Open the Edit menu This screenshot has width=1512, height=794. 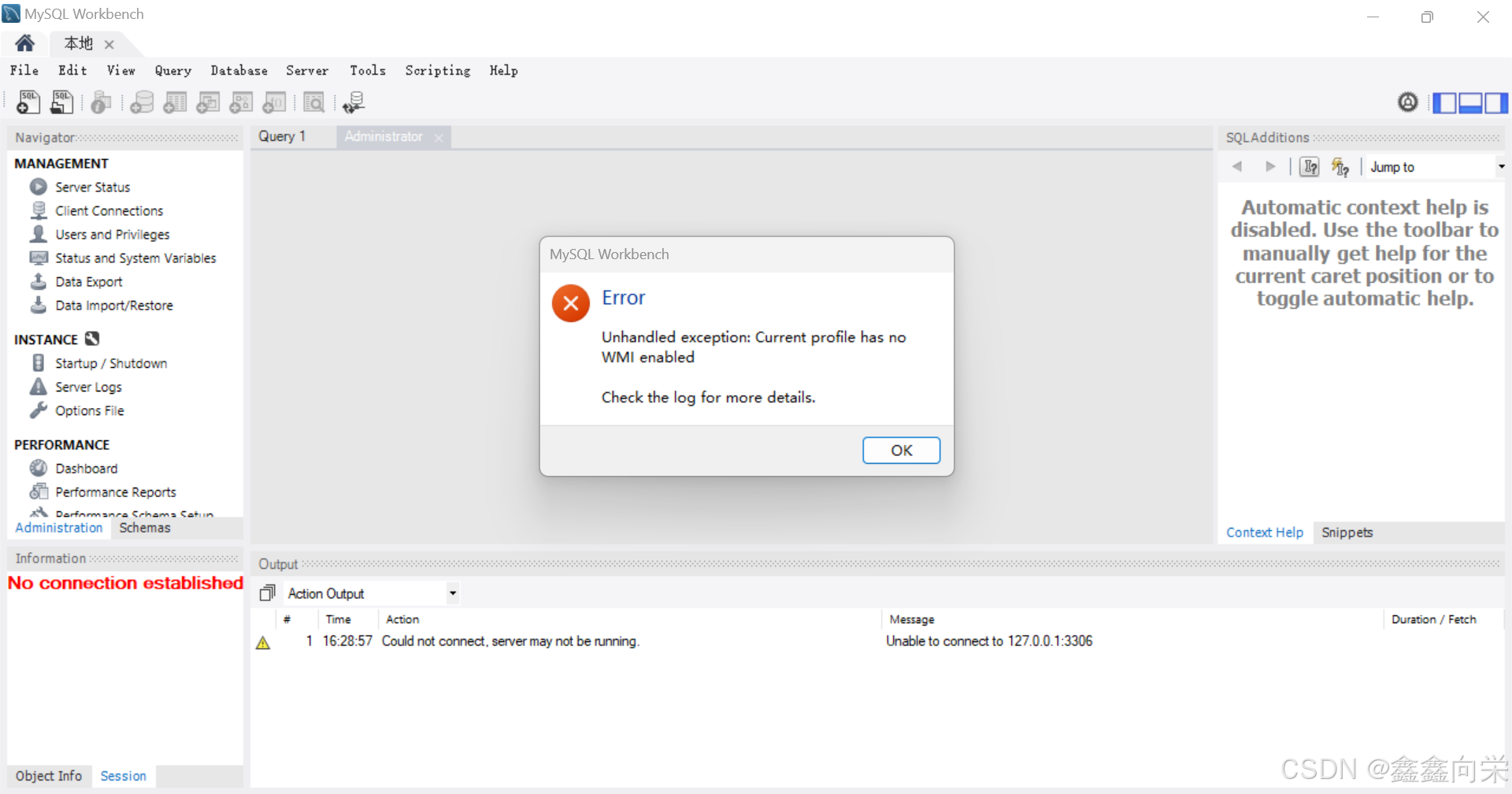pyautogui.click(x=72, y=71)
